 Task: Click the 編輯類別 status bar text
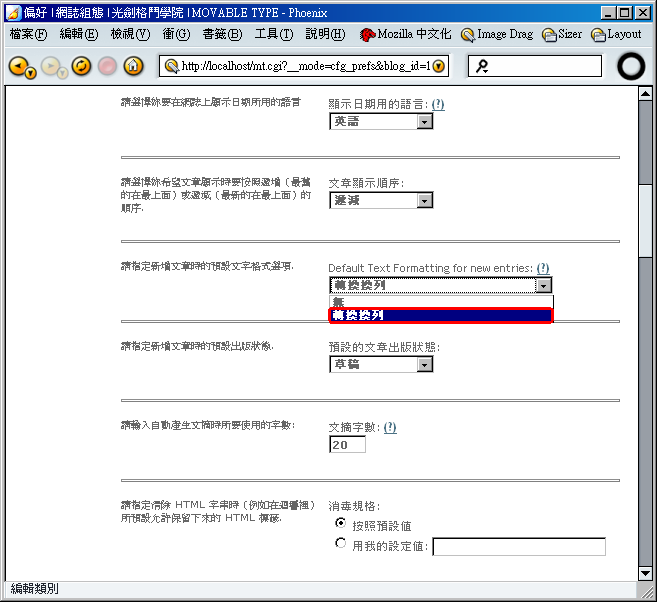[34, 589]
